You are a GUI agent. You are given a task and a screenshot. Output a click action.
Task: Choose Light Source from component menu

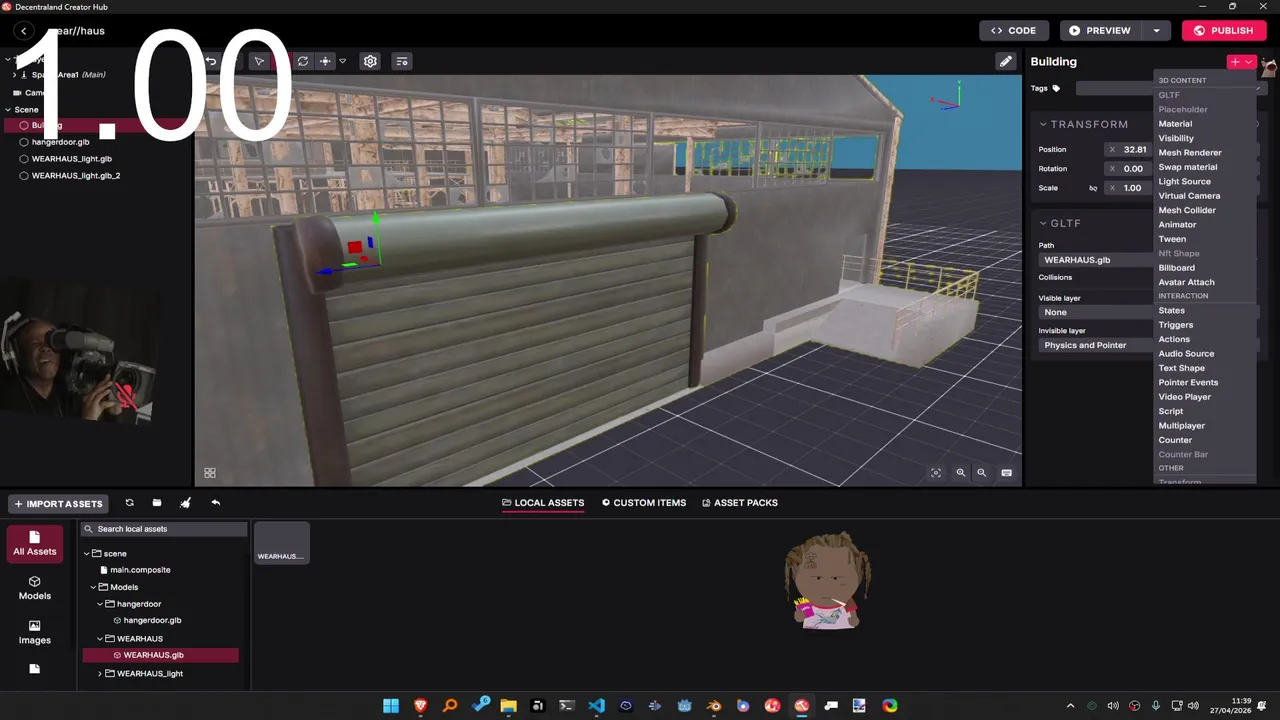(1205, 181)
